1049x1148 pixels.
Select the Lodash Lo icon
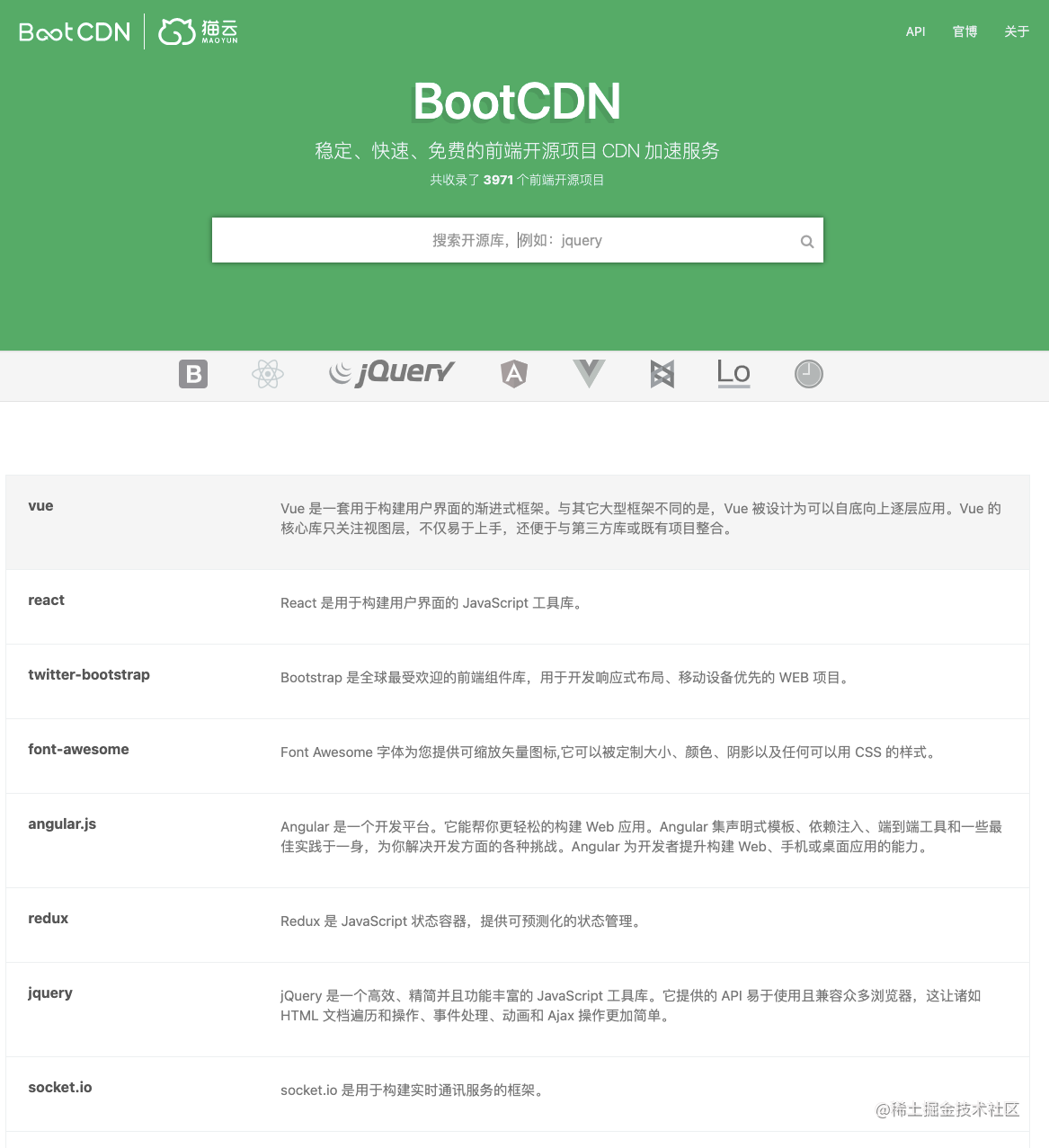(733, 373)
